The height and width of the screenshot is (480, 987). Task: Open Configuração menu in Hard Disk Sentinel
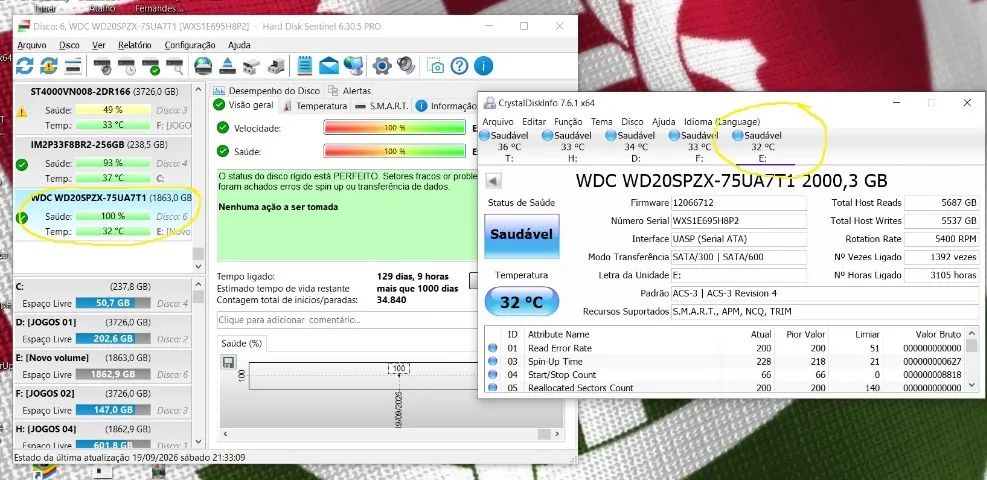pyautogui.click(x=189, y=45)
